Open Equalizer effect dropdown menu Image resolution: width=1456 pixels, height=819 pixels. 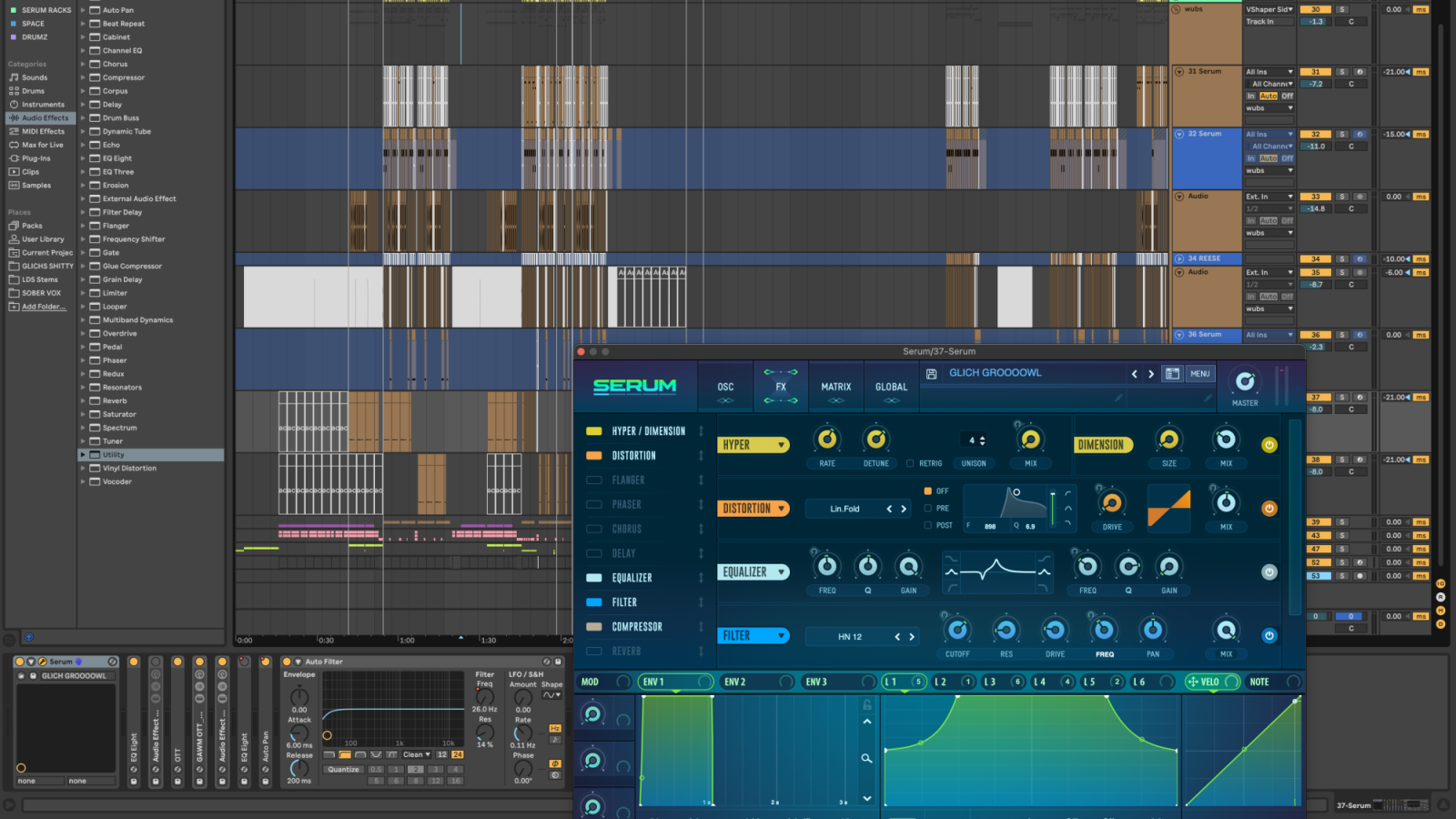click(753, 572)
